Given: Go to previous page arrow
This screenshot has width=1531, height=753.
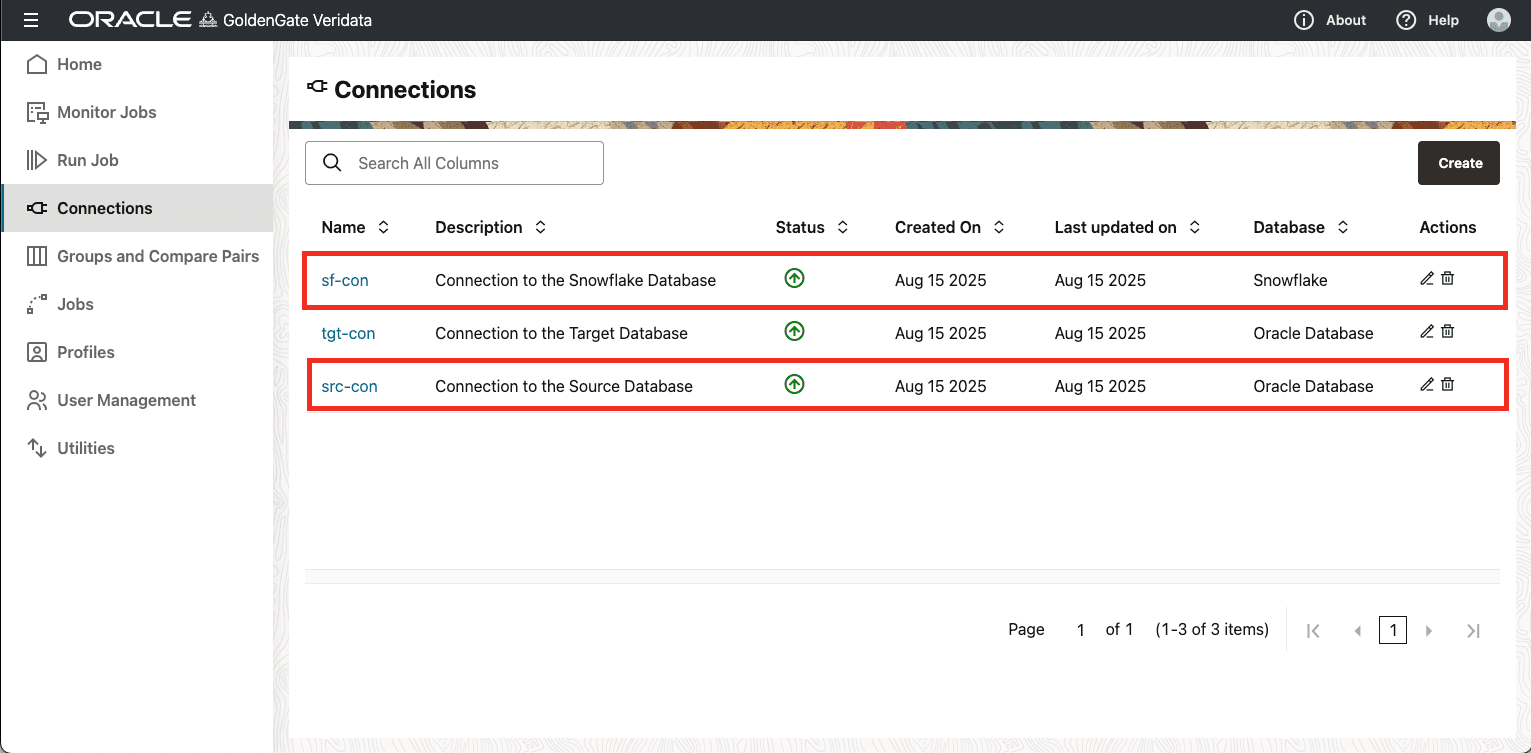Looking at the screenshot, I should [1357, 630].
